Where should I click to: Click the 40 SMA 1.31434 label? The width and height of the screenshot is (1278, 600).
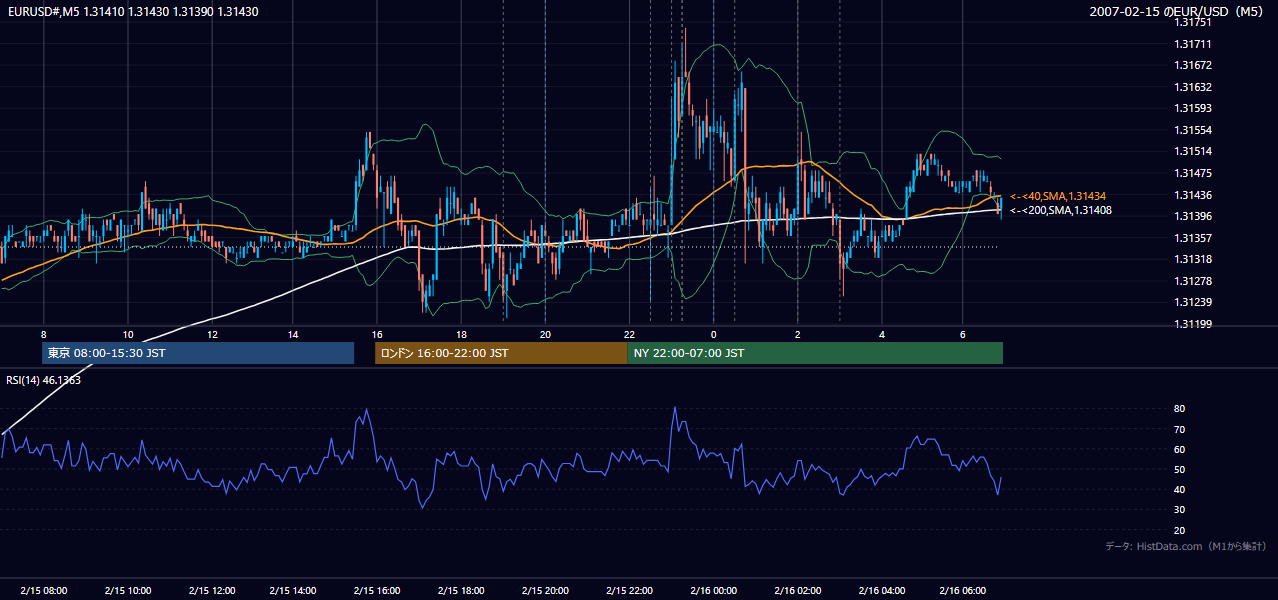[x=1058, y=196]
